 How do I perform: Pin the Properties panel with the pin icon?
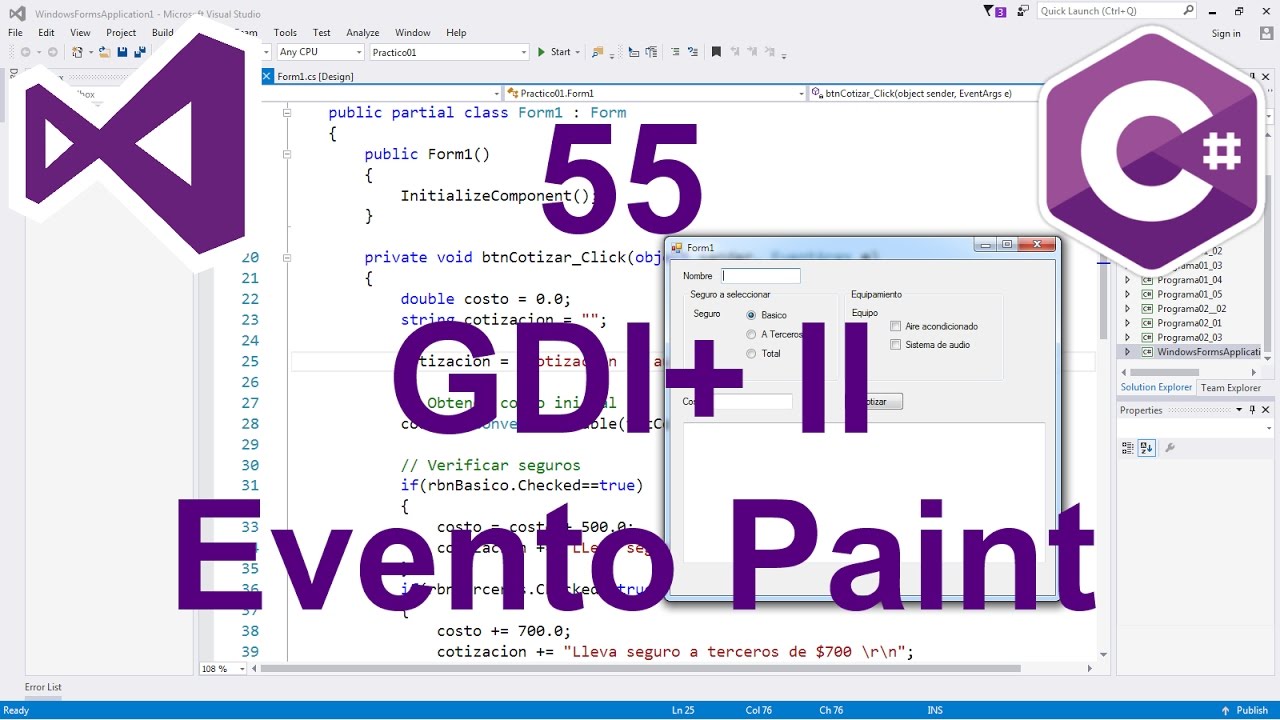click(1252, 410)
